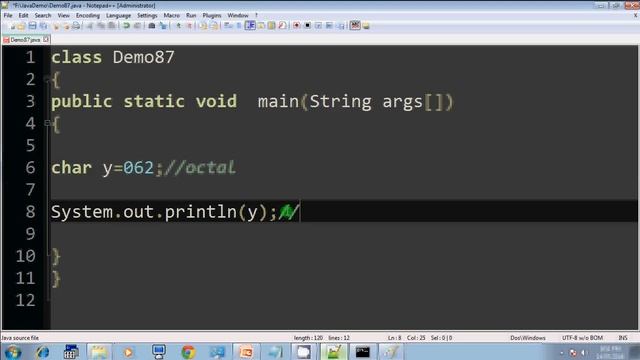Save all files using toolbar icon
640x360 pixels.
point(43,26)
